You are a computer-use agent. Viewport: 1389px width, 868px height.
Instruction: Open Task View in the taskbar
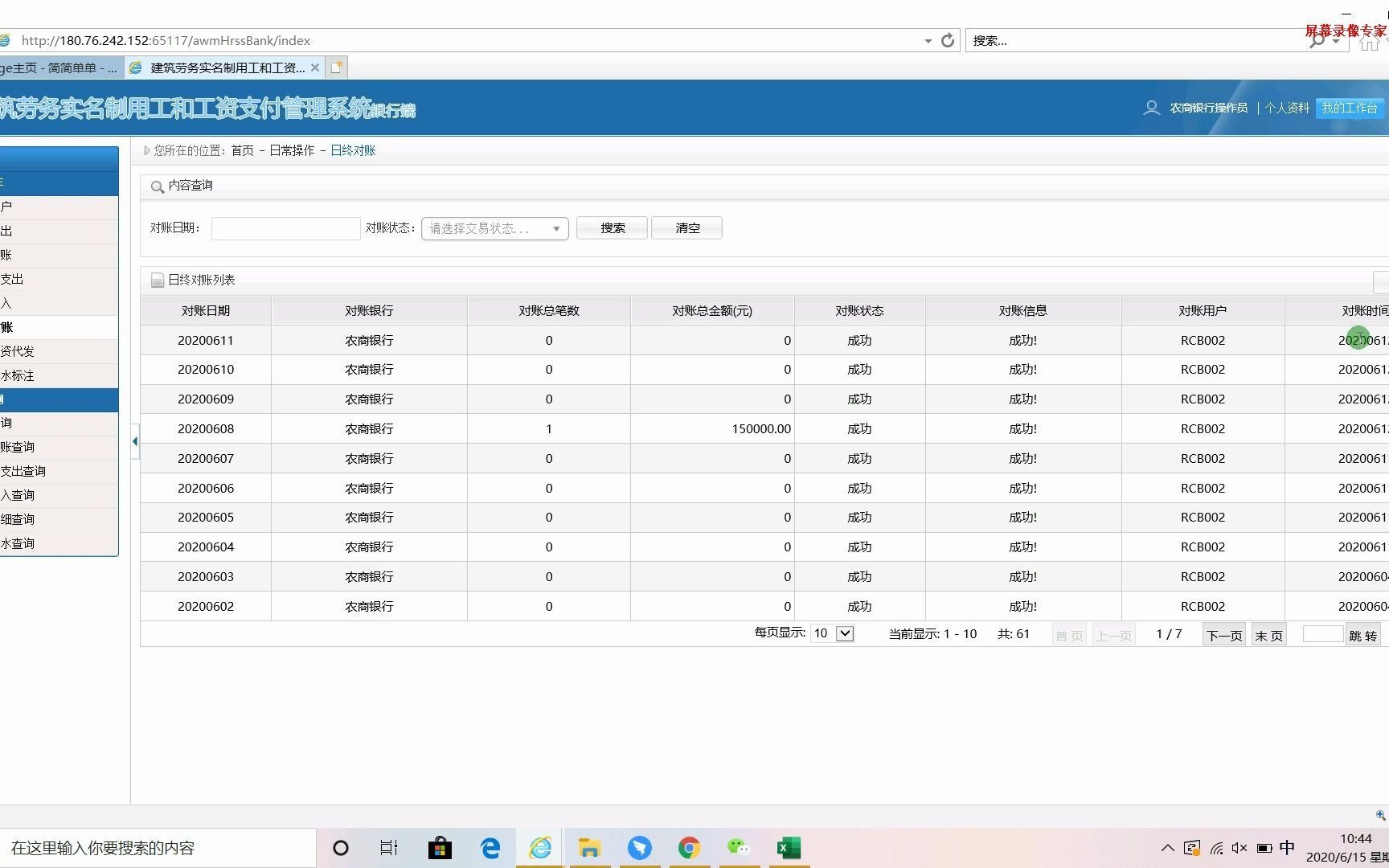click(x=389, y=848)
